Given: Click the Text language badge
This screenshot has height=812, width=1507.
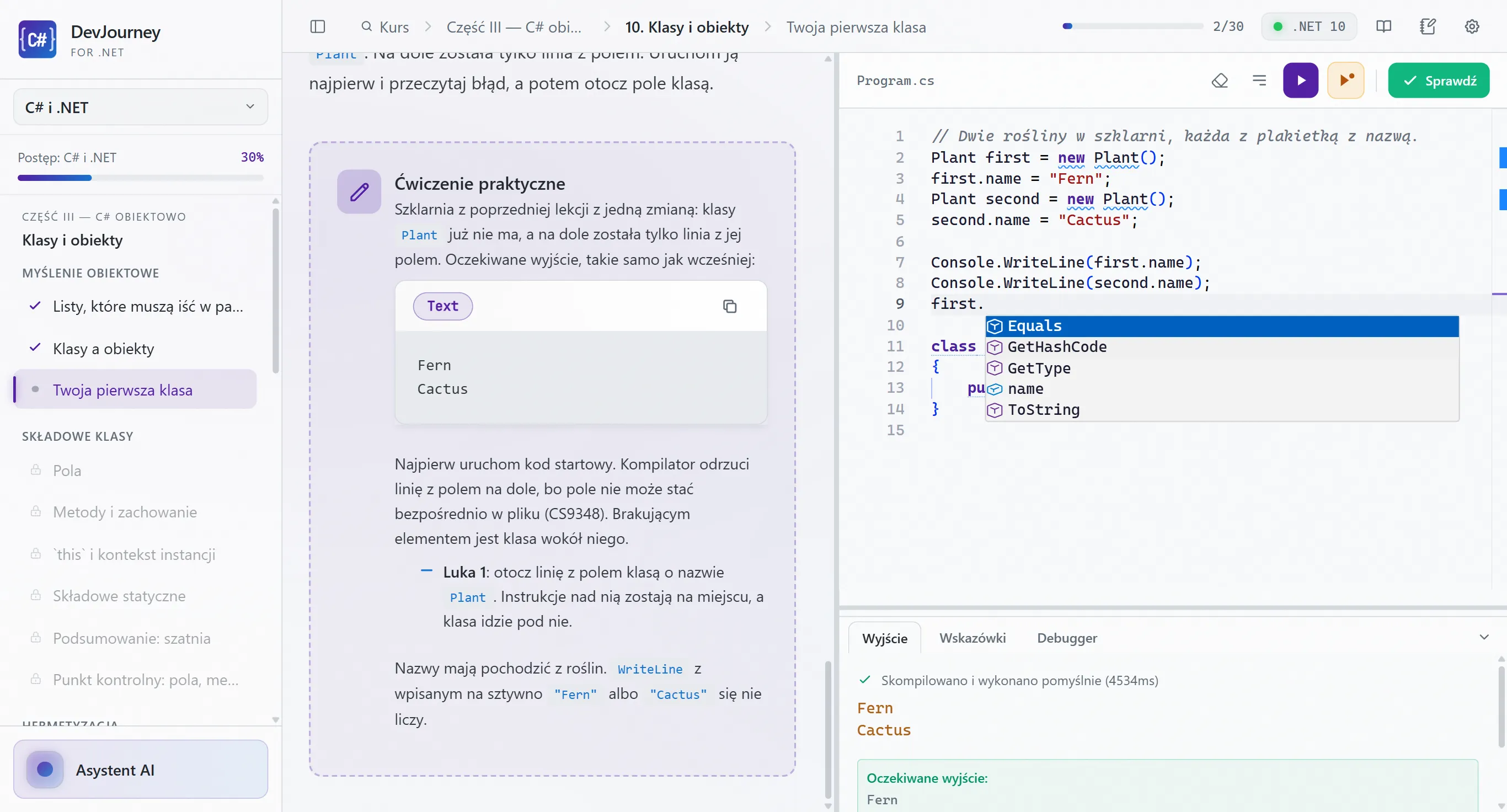Looking at the screenshot, I should point(443,307).
